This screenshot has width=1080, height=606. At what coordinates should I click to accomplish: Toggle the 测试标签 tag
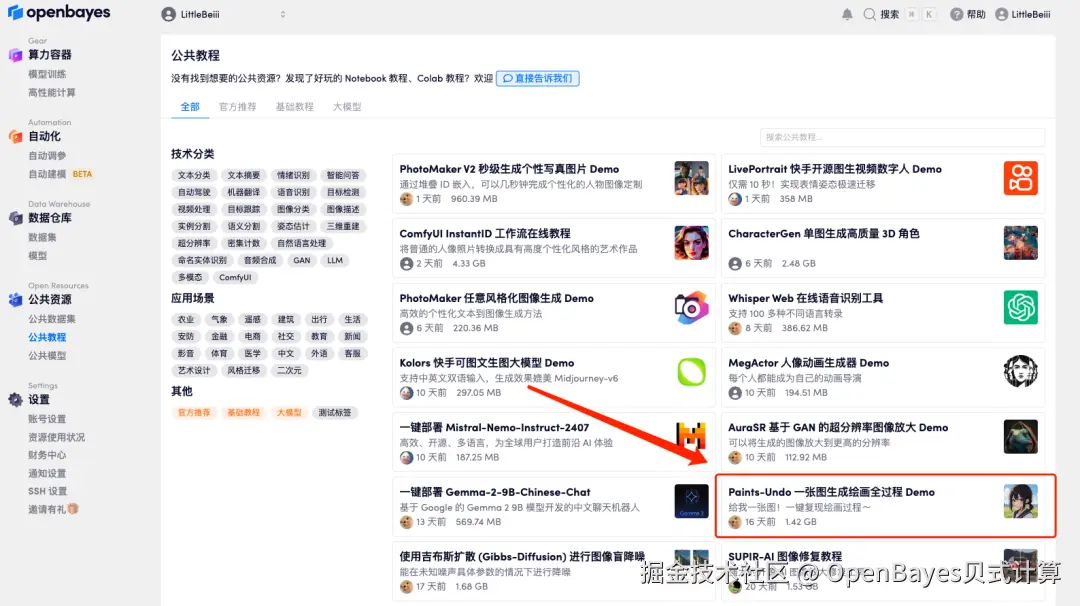[x=335, y=412]
